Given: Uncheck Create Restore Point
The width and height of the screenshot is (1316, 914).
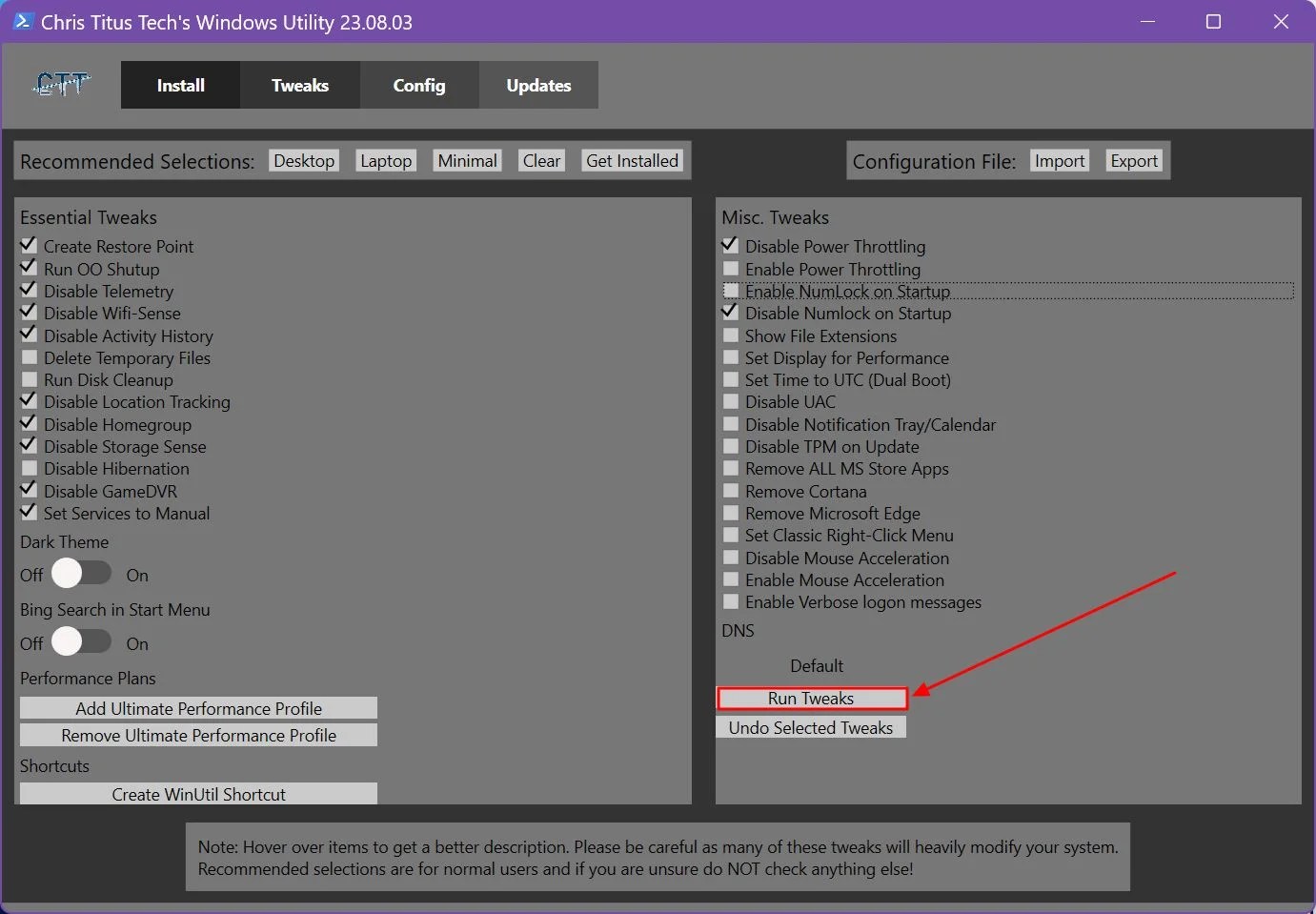Looking at the screenshot, I should pos(28,244).
